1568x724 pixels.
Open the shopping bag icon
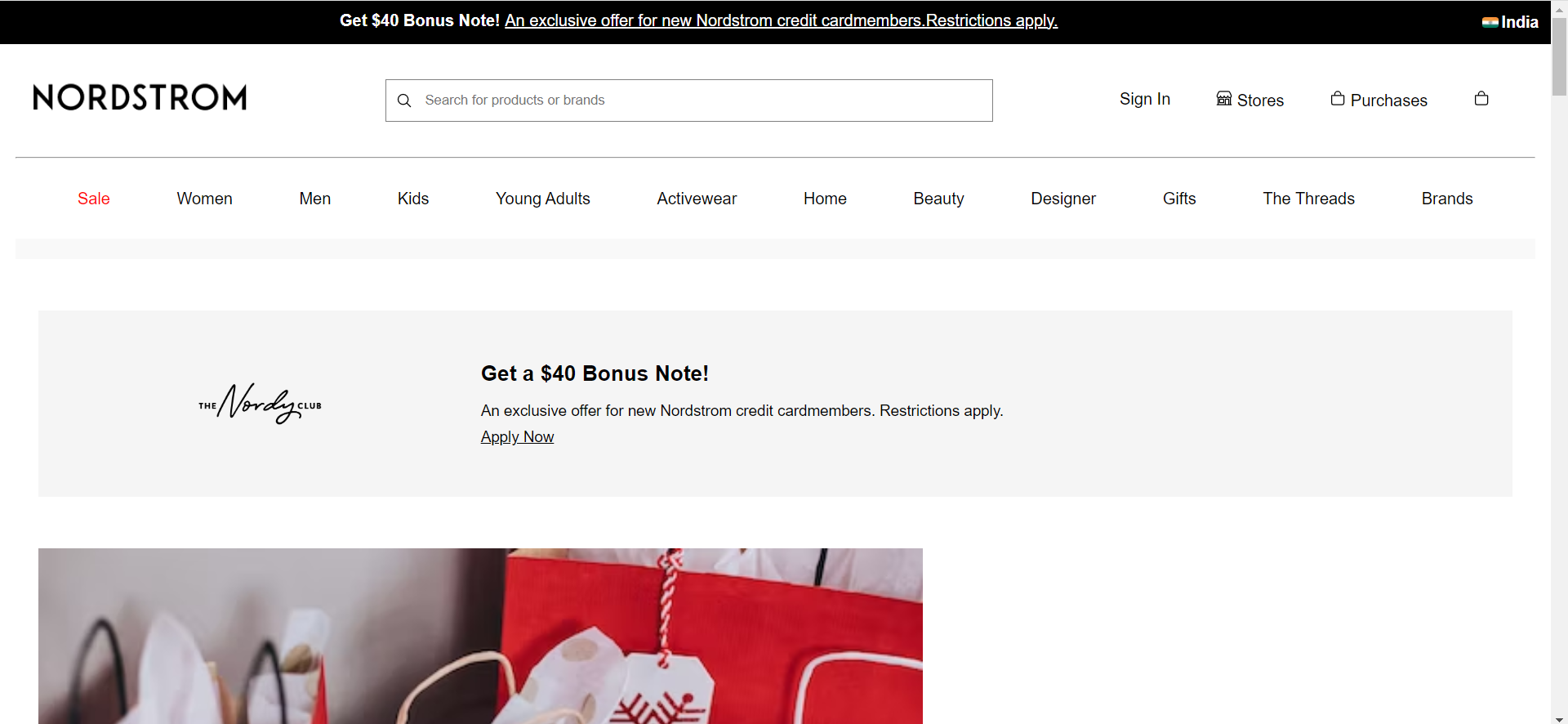click(1481, 99)
